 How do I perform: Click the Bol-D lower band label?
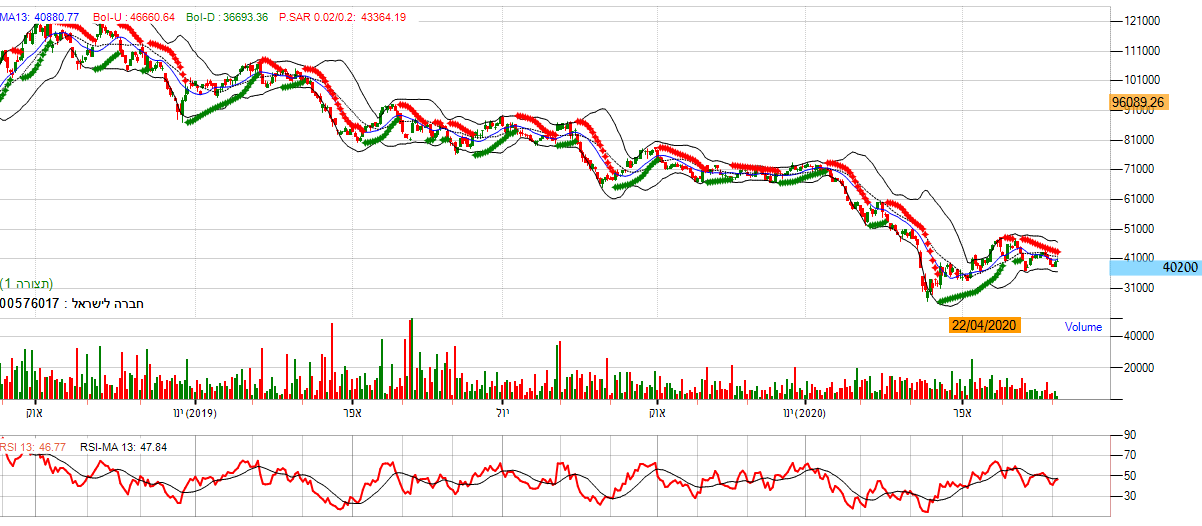tap(227, 18)
